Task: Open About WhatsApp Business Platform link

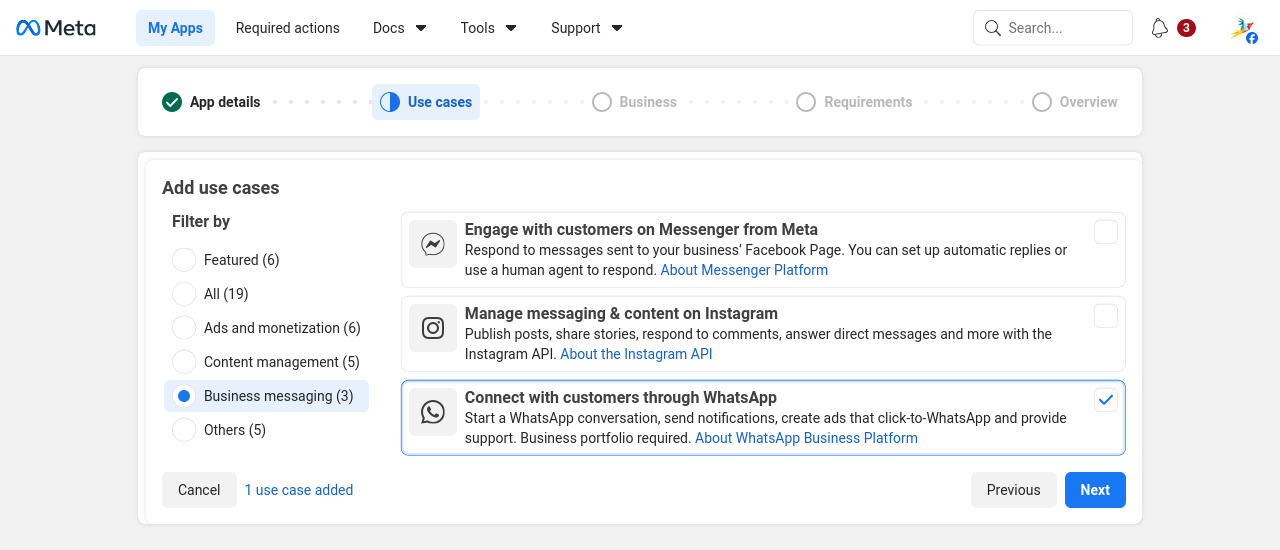Action: click(x=806, y=438)
